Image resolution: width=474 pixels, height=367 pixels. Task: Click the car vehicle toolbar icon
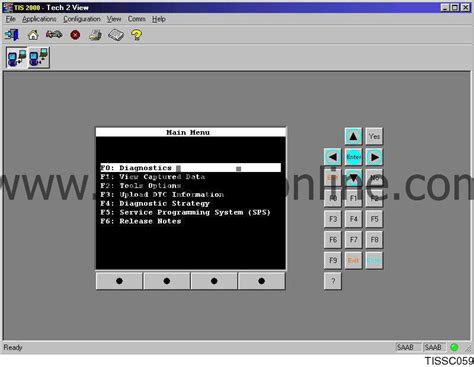[54, 34]
